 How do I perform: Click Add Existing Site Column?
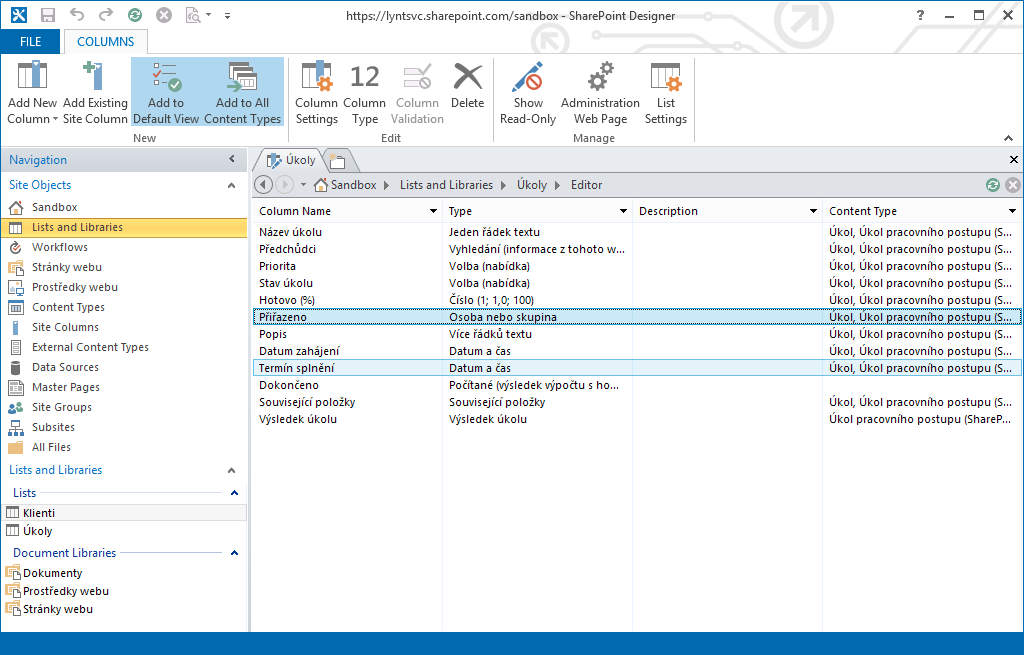[95, 92]
